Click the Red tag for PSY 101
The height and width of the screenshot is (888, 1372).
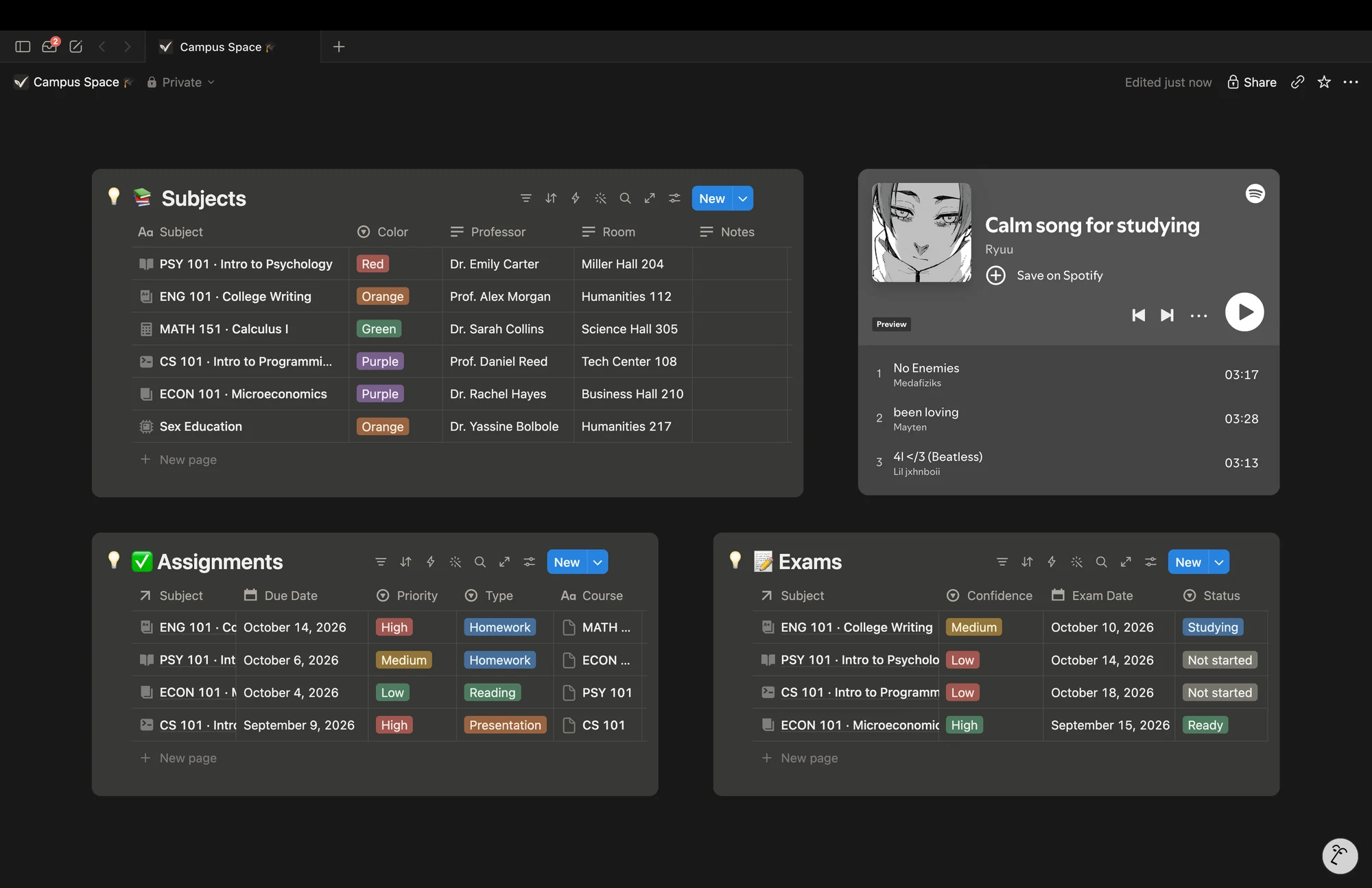coord(372,264)
